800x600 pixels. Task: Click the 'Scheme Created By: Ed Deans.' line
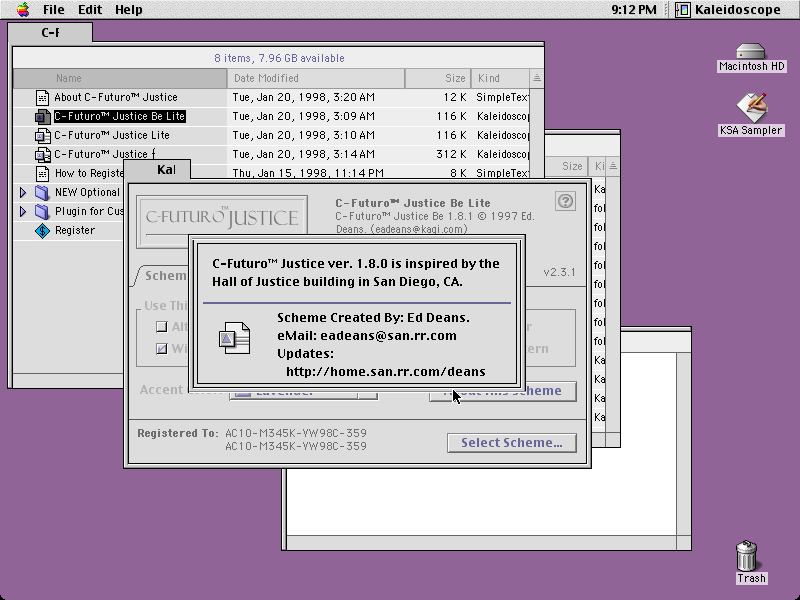pyautogui.click(x=373, y=318)
